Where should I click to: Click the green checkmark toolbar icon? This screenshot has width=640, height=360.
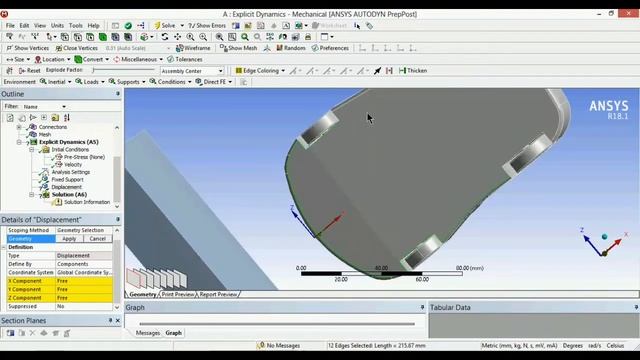[x=128, y=25]
